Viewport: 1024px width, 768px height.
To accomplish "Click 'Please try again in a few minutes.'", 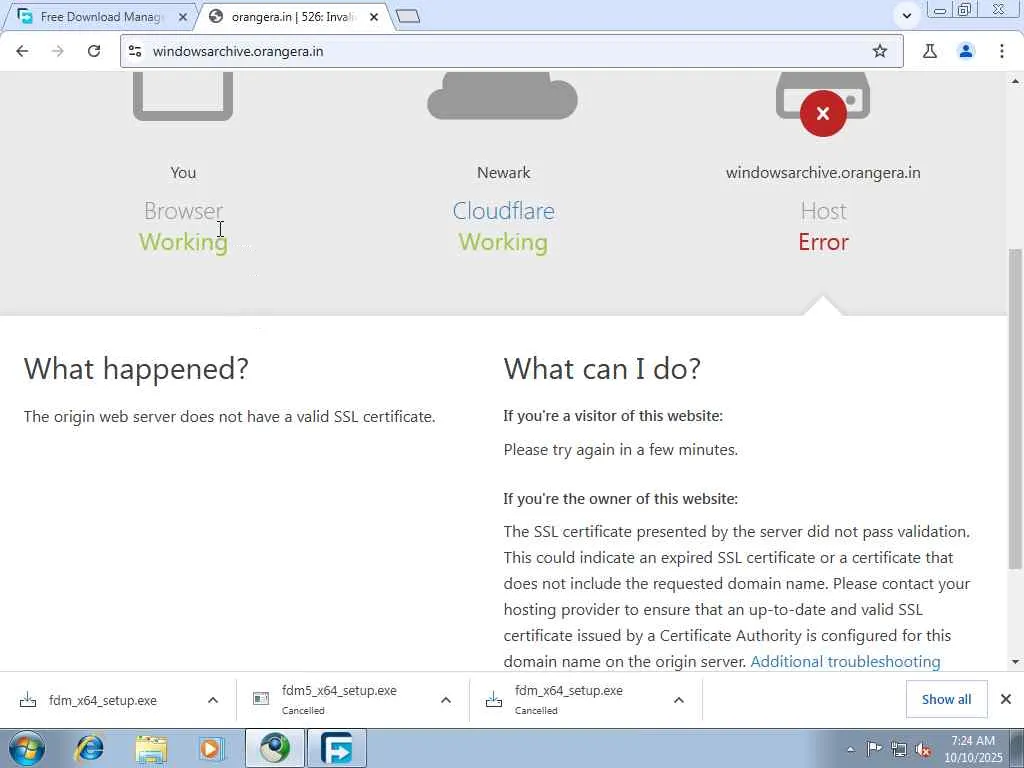I will [620, 450].
